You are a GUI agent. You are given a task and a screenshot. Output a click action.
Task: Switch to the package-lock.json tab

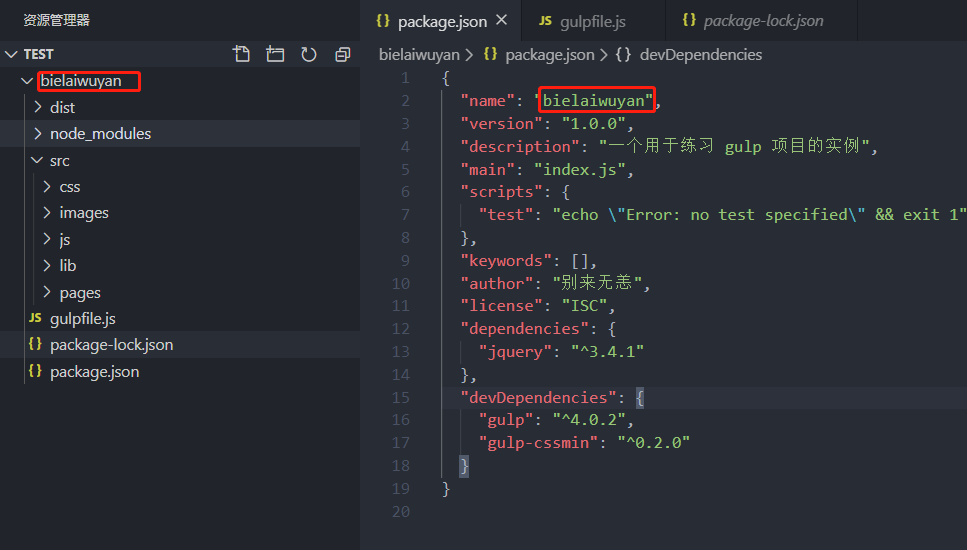coord(762,21)
